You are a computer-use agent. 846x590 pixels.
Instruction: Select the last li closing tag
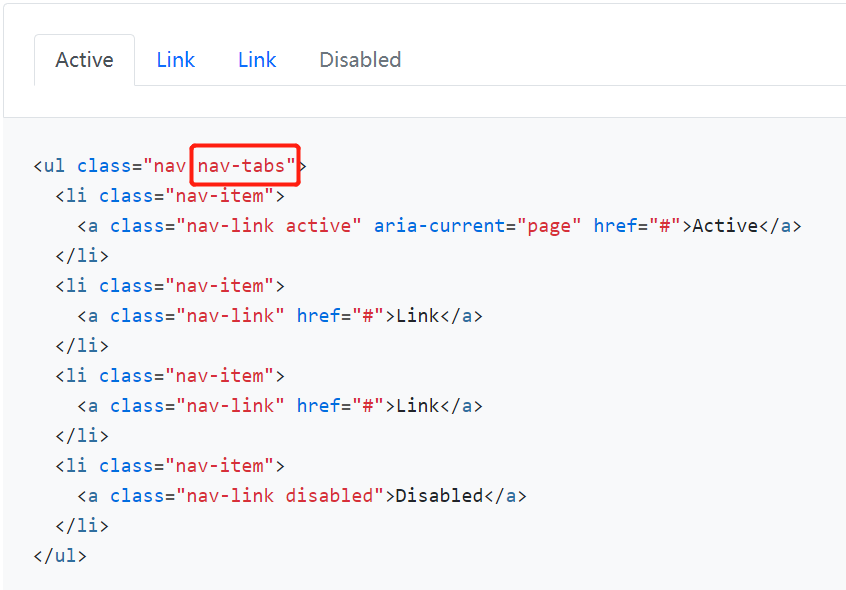(83, 525)
